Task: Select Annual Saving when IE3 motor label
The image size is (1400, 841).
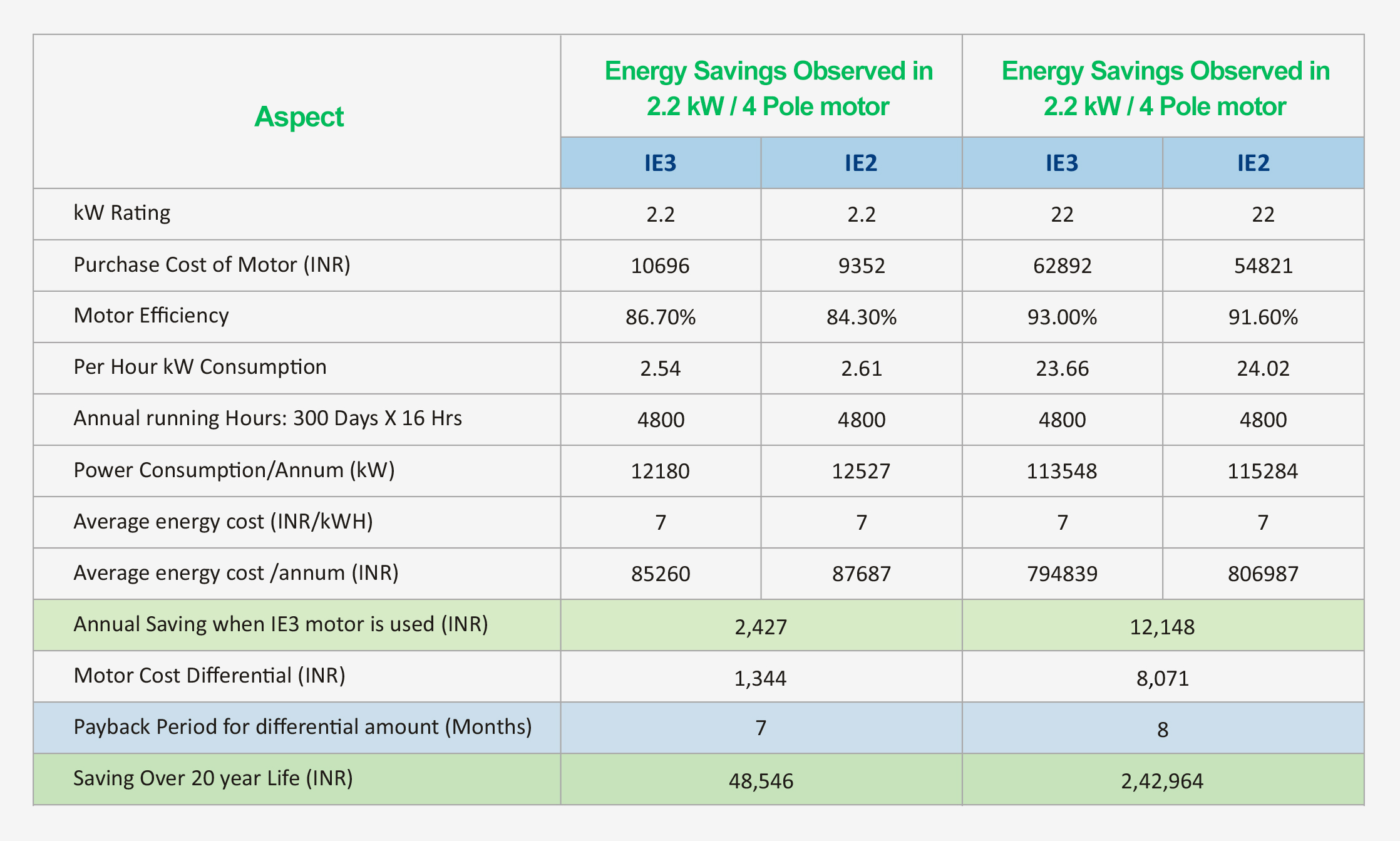Action: click(x=281, y=624)
